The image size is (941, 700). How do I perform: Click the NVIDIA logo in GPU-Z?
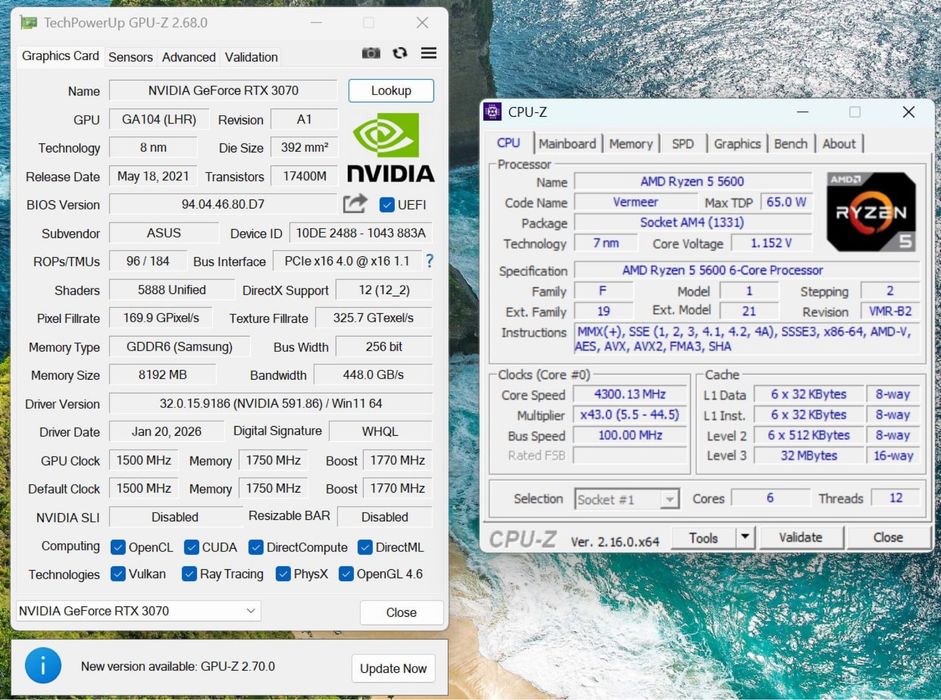point(391,148)
